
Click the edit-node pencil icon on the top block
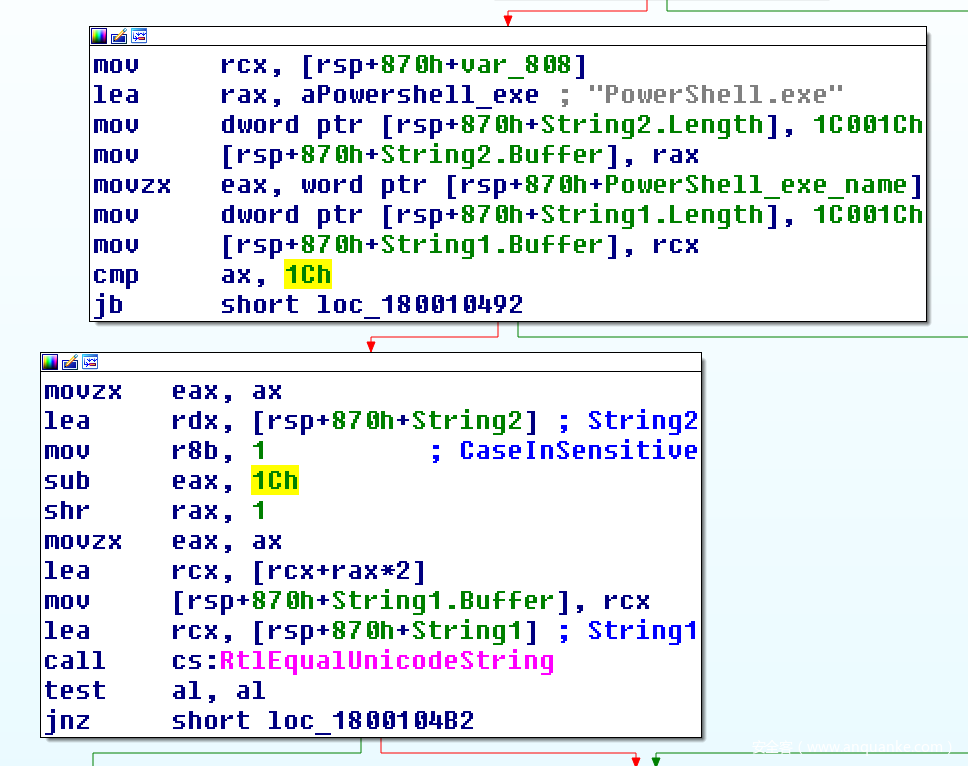coord(119,36)
